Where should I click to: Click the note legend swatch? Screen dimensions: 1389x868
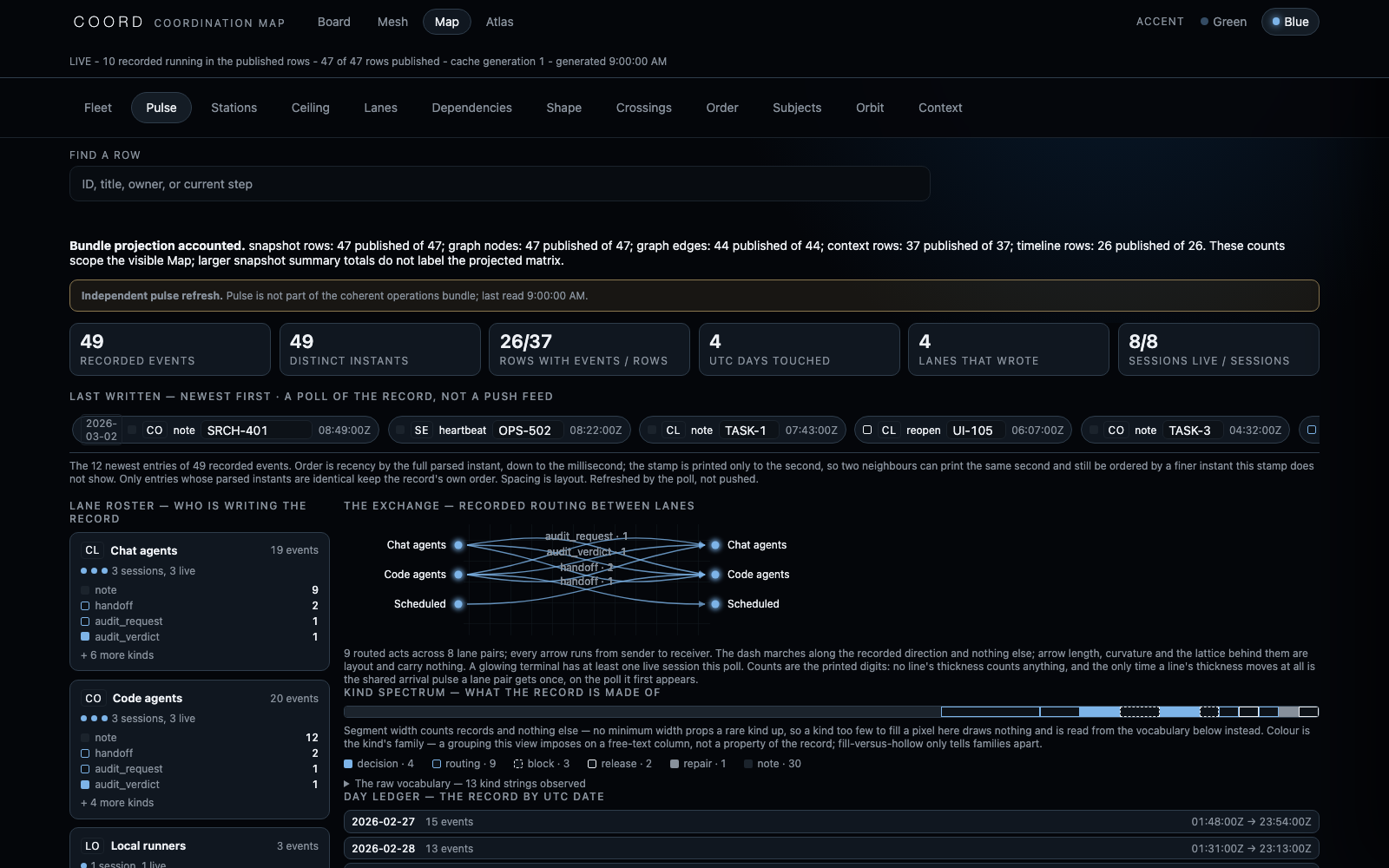pos(748,764)
